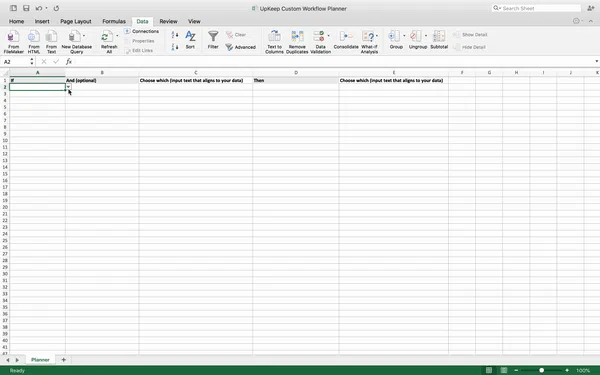Save the workbook from title bar

point(26,8)
